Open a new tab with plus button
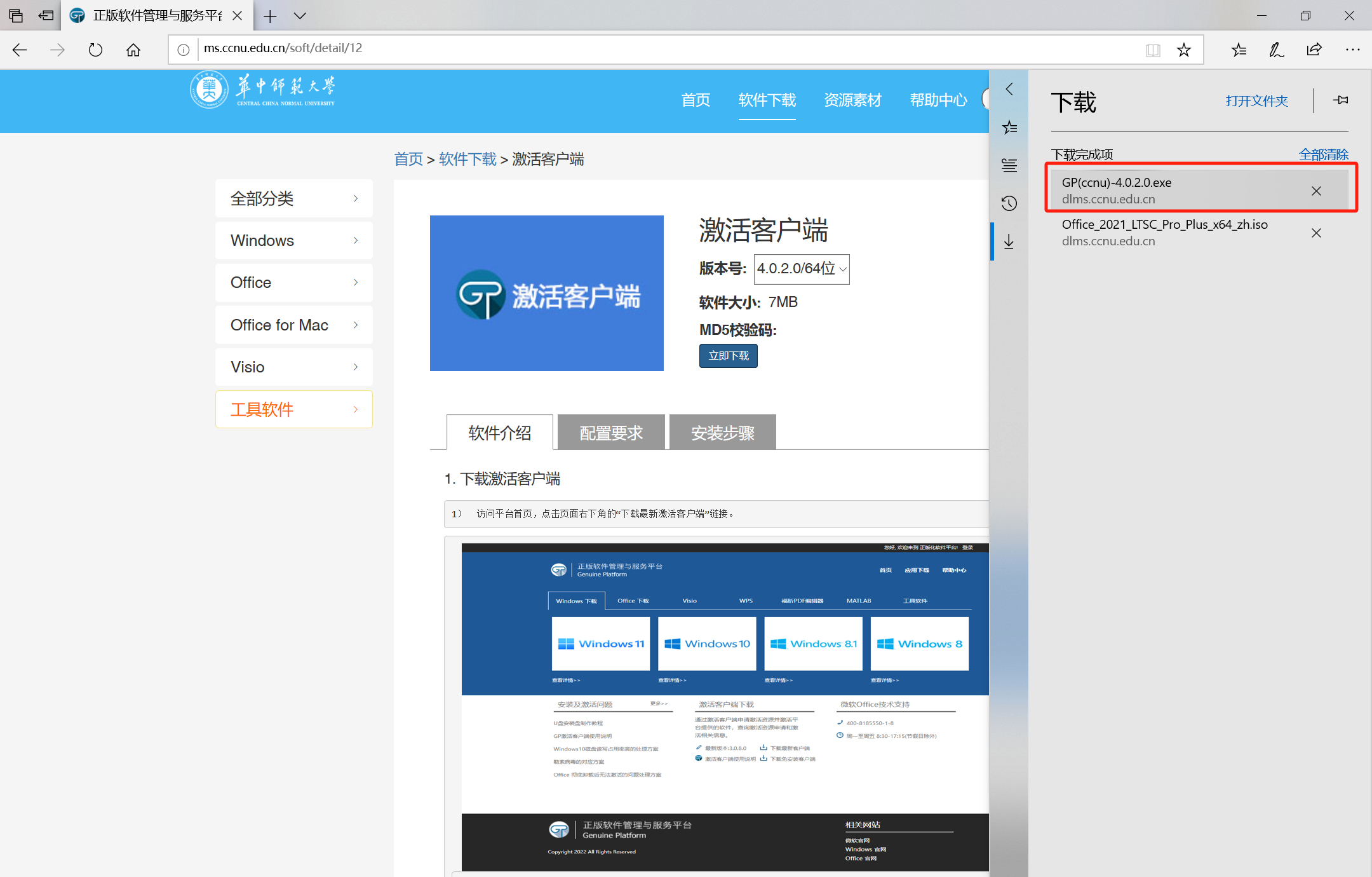The image size is (1372, 877). (x=270, y=16)
